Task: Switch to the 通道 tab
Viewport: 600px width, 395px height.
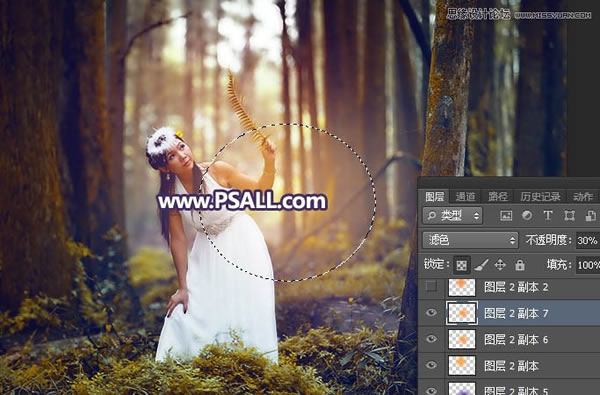Action: point(465,197)
